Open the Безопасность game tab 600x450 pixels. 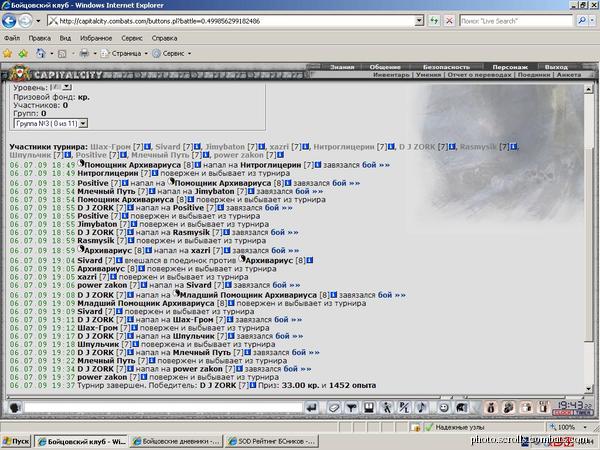point(446,67)
